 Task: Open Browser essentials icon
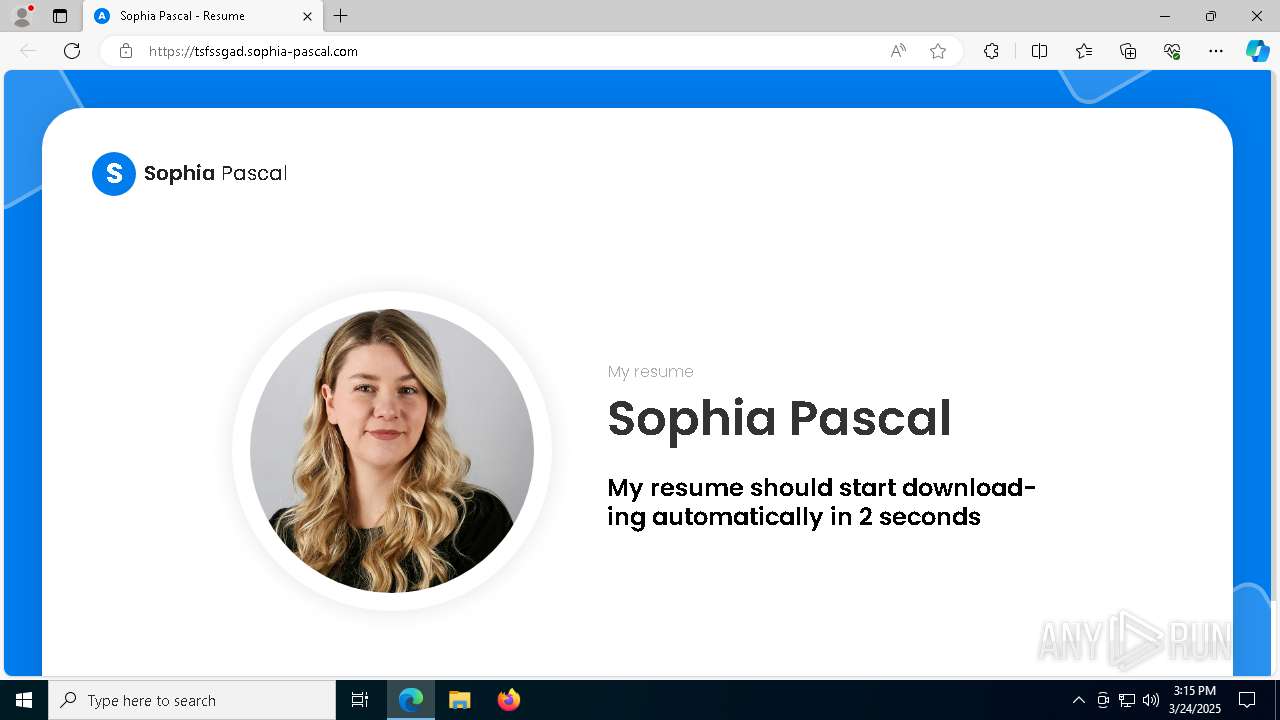(x=1172, y=51)
